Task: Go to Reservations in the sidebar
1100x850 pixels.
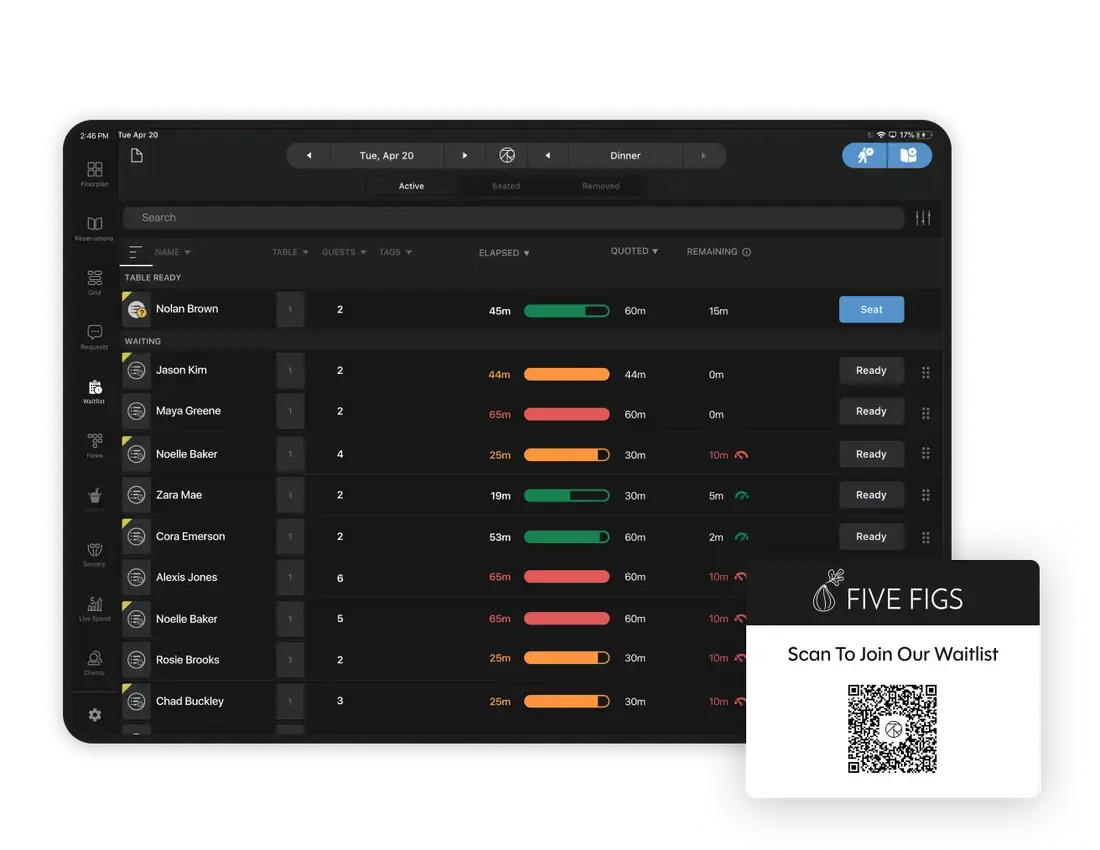Action: click(x=95, y=229)
